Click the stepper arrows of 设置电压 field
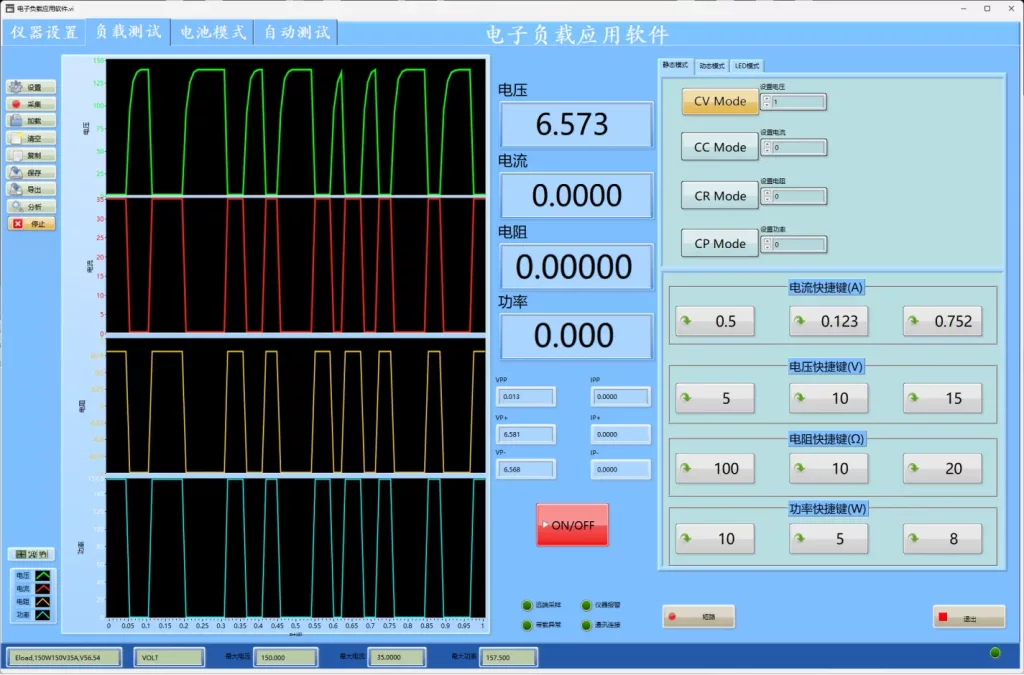The image size is (1024, 675). (767, 102)
